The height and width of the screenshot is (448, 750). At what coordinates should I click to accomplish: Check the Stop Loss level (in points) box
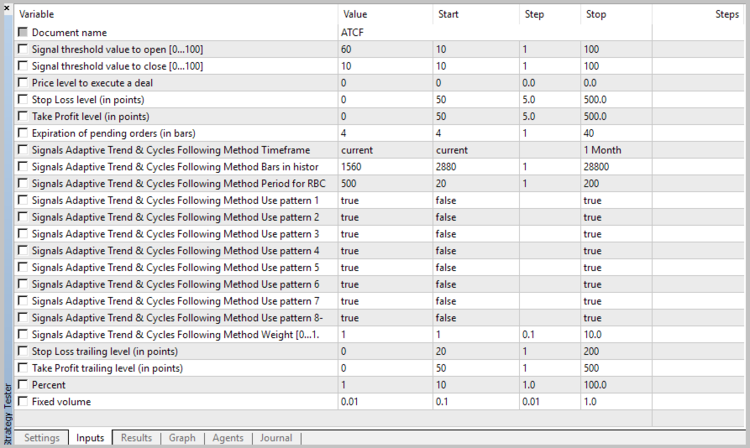[x=22, y=99]
